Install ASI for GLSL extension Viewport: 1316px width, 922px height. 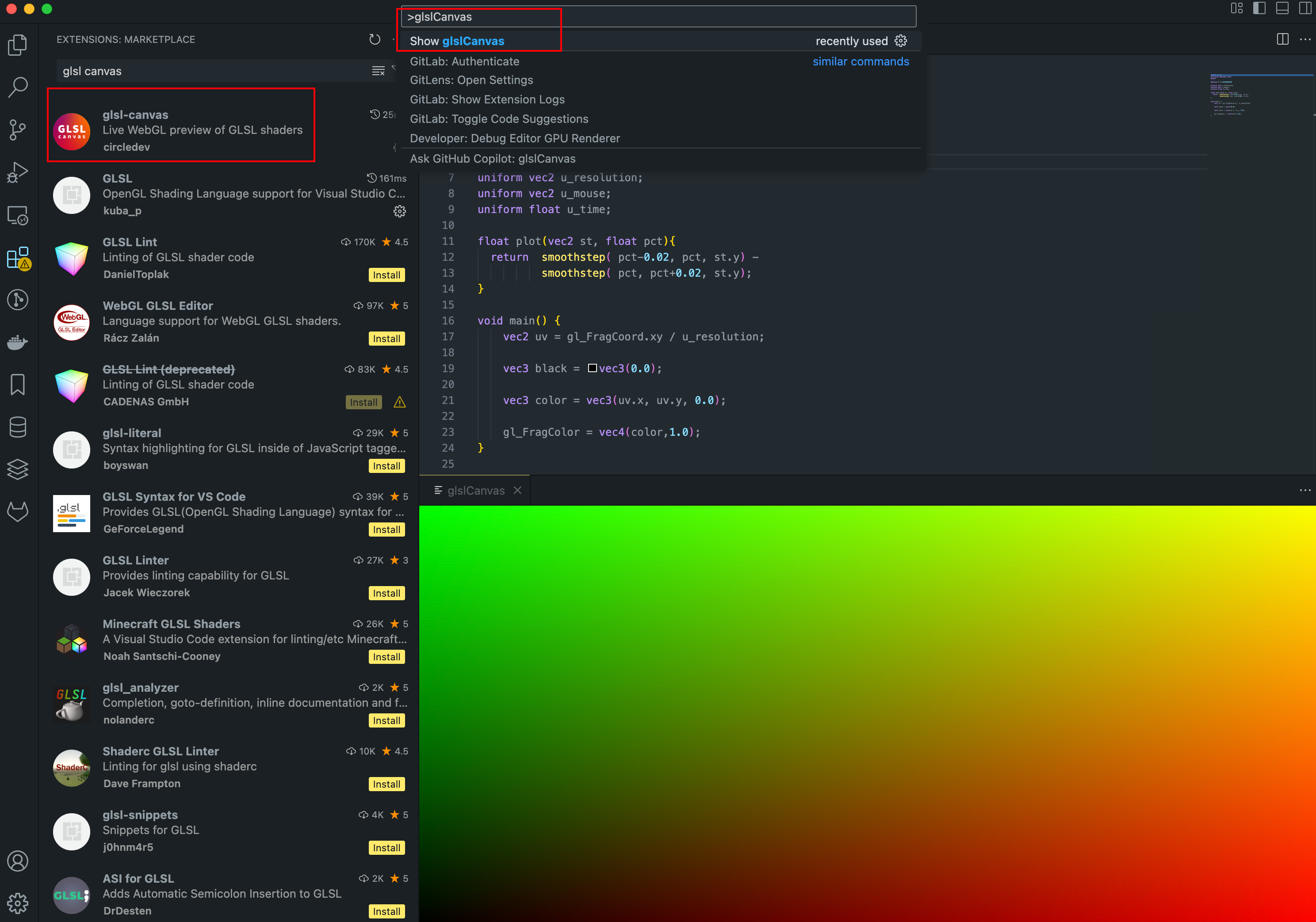386,911
